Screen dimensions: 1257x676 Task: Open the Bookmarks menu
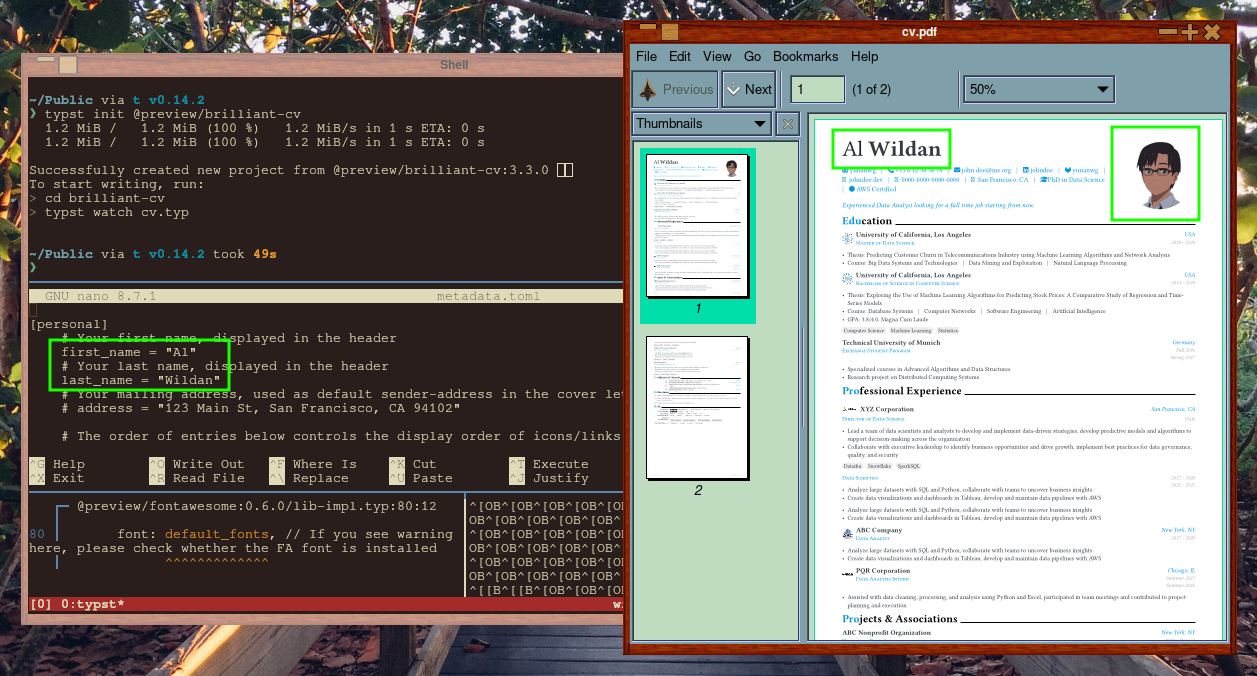(805, 57)
